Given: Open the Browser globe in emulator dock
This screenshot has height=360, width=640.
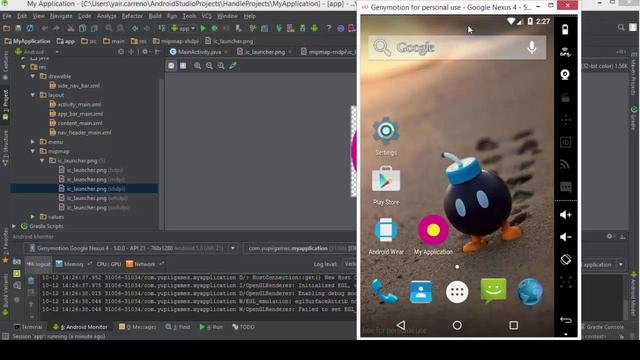Looking at the screenshot, I should (530, 291).
